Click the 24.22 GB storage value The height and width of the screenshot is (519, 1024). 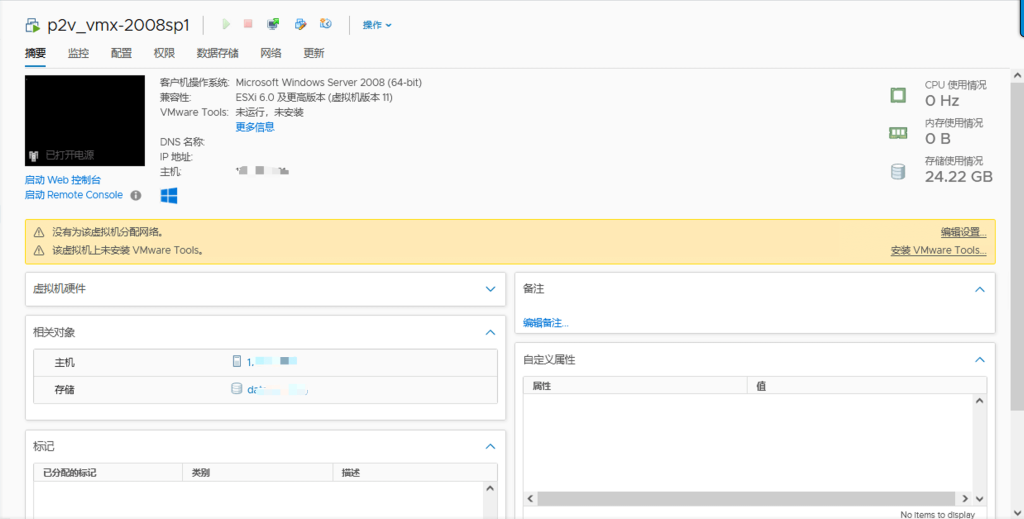pos(959,176)
